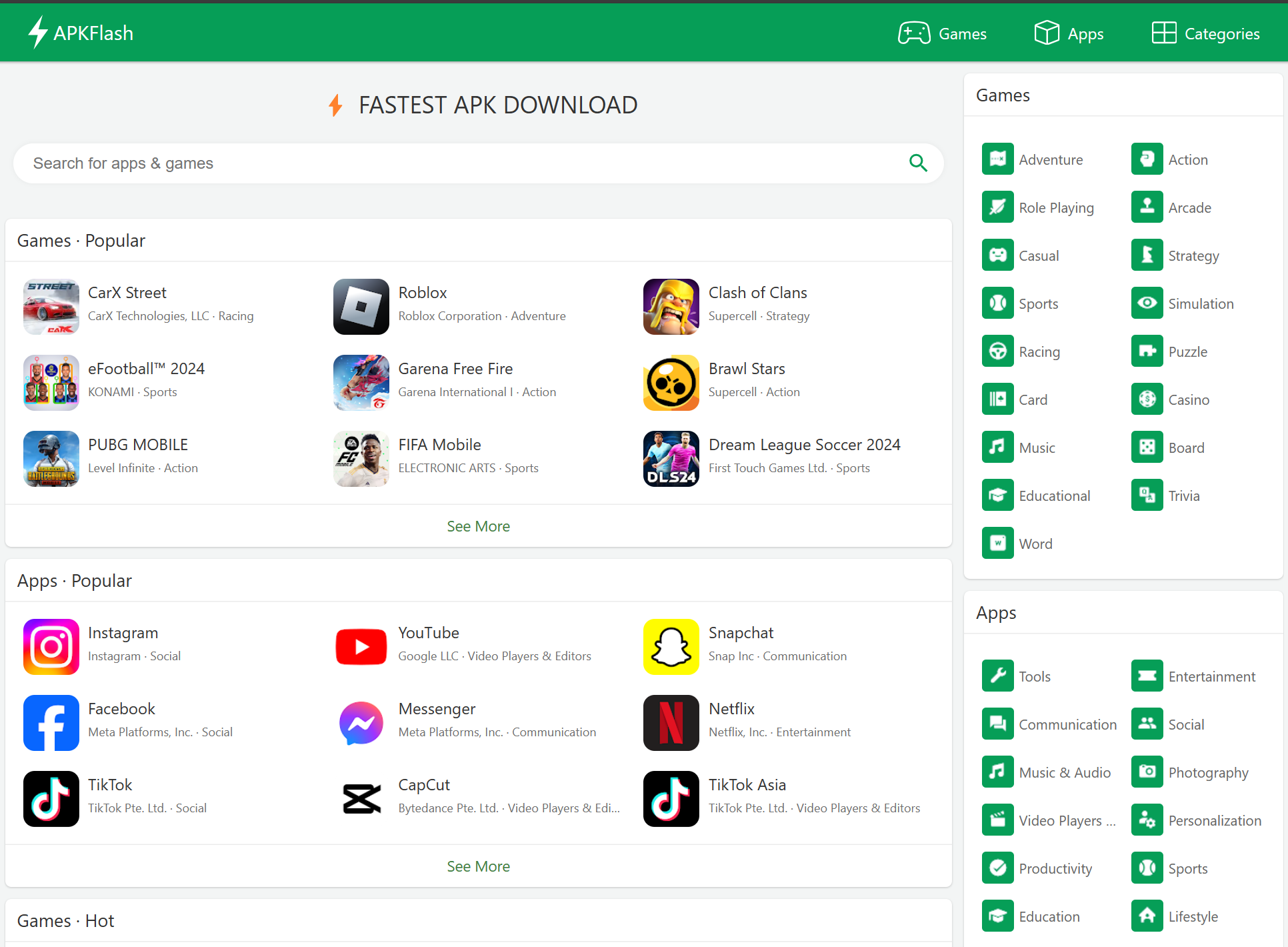Viewport: 1288px width, 947px height.
Task: Click the TikTok app icon
Action: pos(51,798)
